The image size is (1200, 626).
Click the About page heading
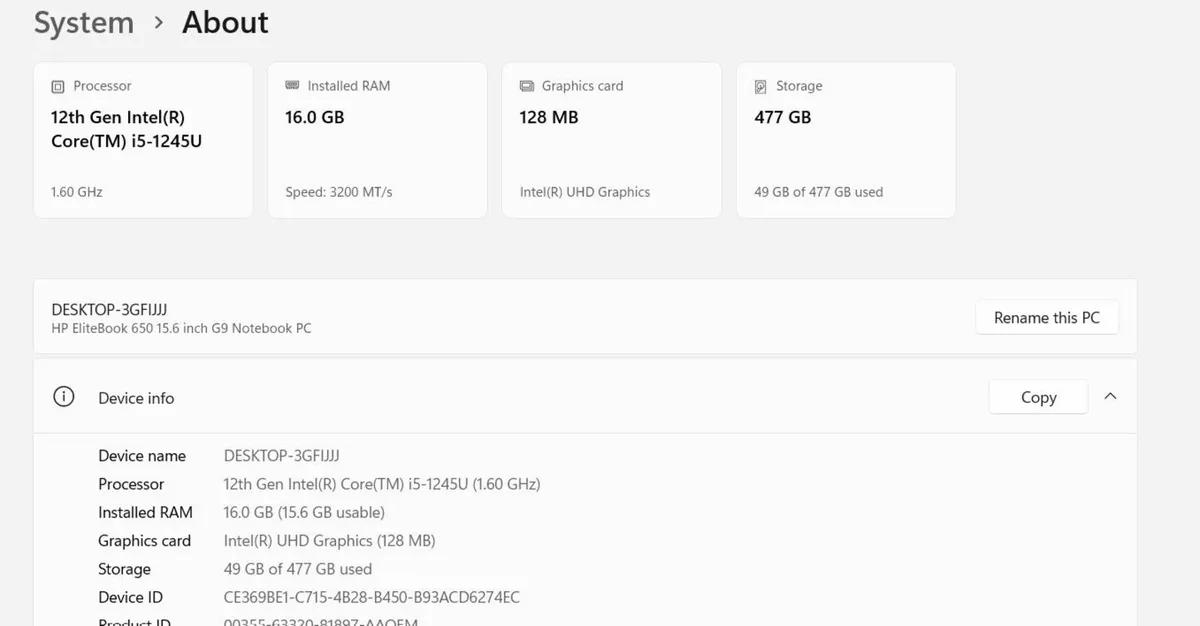pos(225,23)
